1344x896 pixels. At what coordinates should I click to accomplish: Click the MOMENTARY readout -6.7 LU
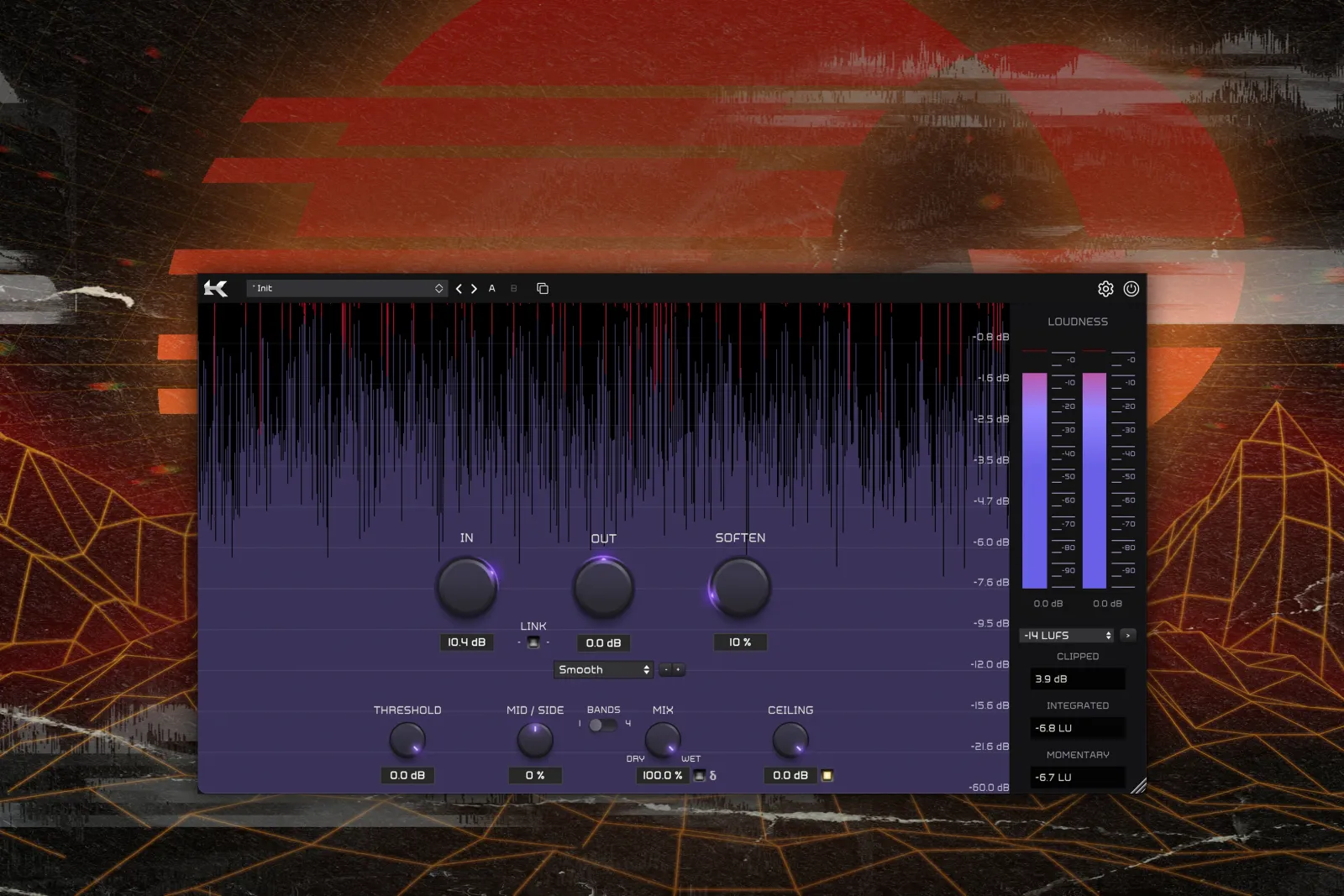click(1078, 778)
